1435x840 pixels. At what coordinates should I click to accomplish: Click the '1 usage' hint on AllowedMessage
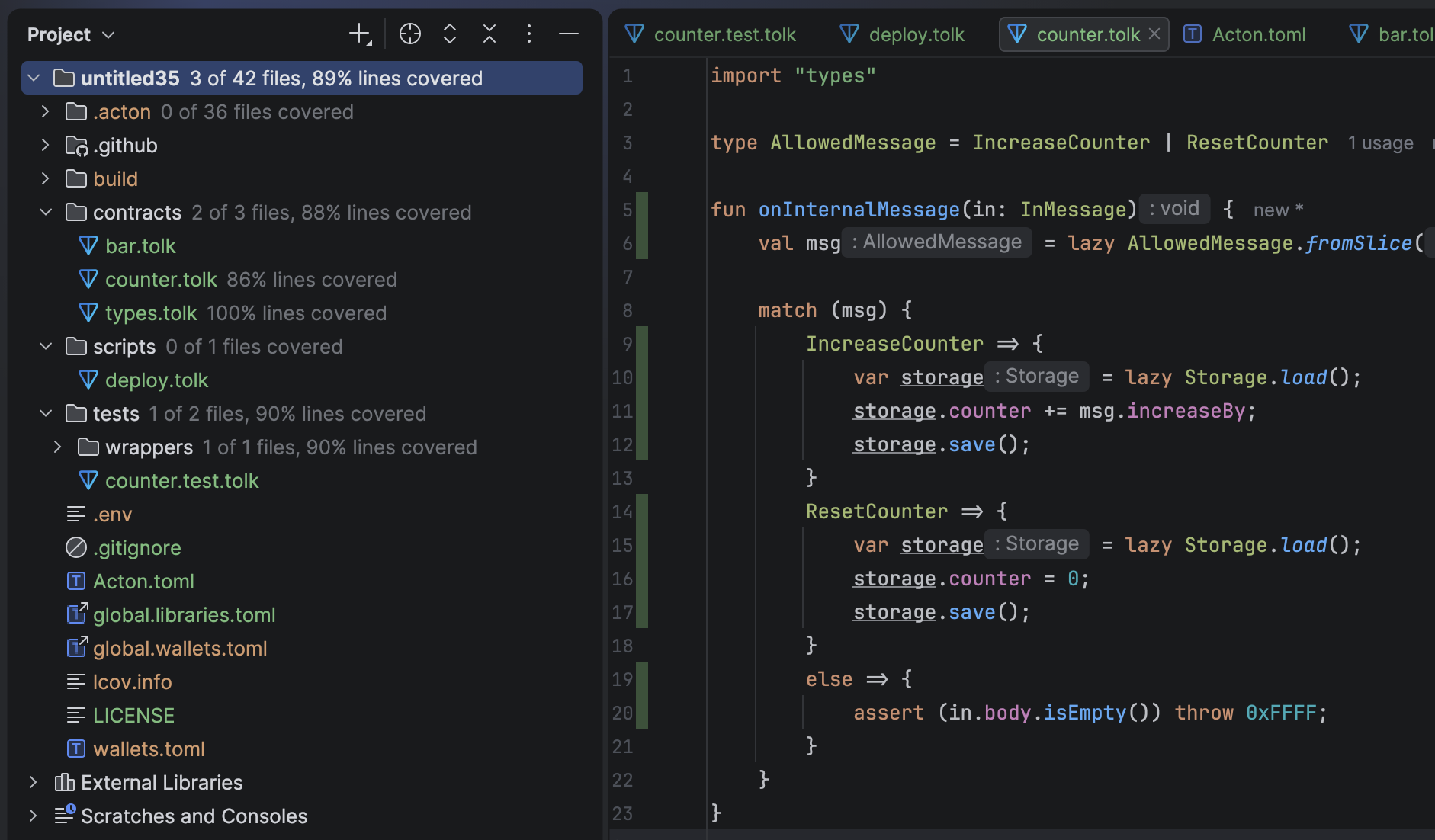(x=1380, y=143)
